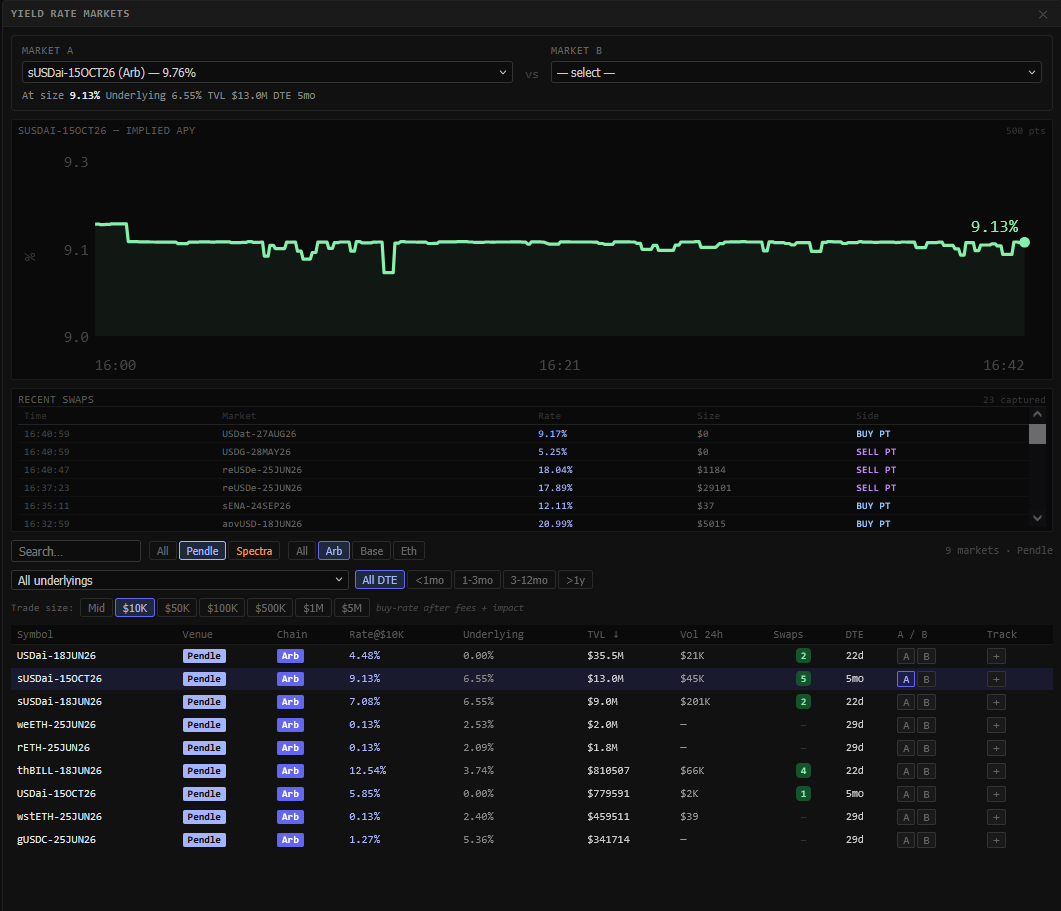The image size is (1061, 911).
Task: Track gUSDC-25JUN26 using its plus icon
Action: pyautogui.click(x=996, y=840)
